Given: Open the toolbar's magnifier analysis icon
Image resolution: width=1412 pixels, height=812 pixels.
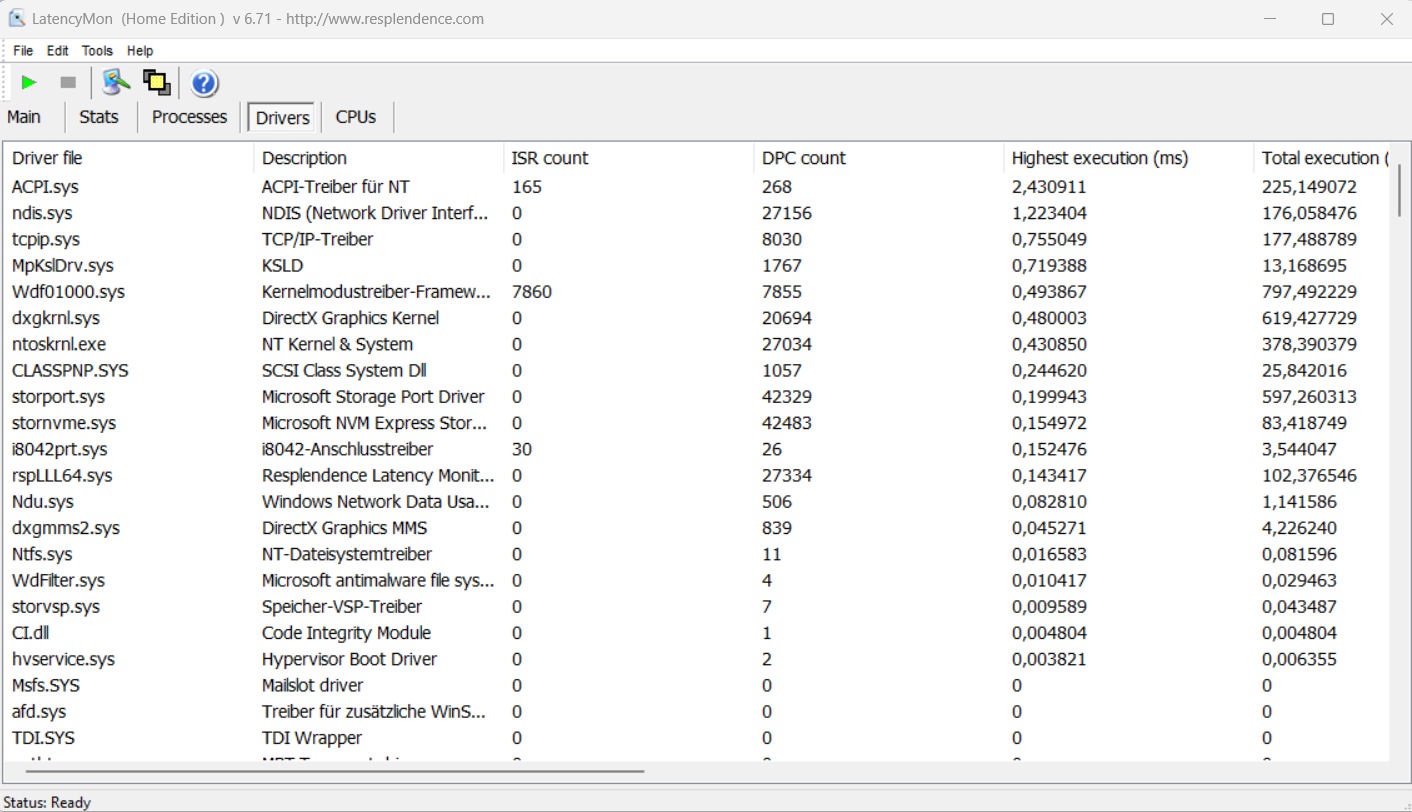Looking at the screenshot, I should point(117,83).
